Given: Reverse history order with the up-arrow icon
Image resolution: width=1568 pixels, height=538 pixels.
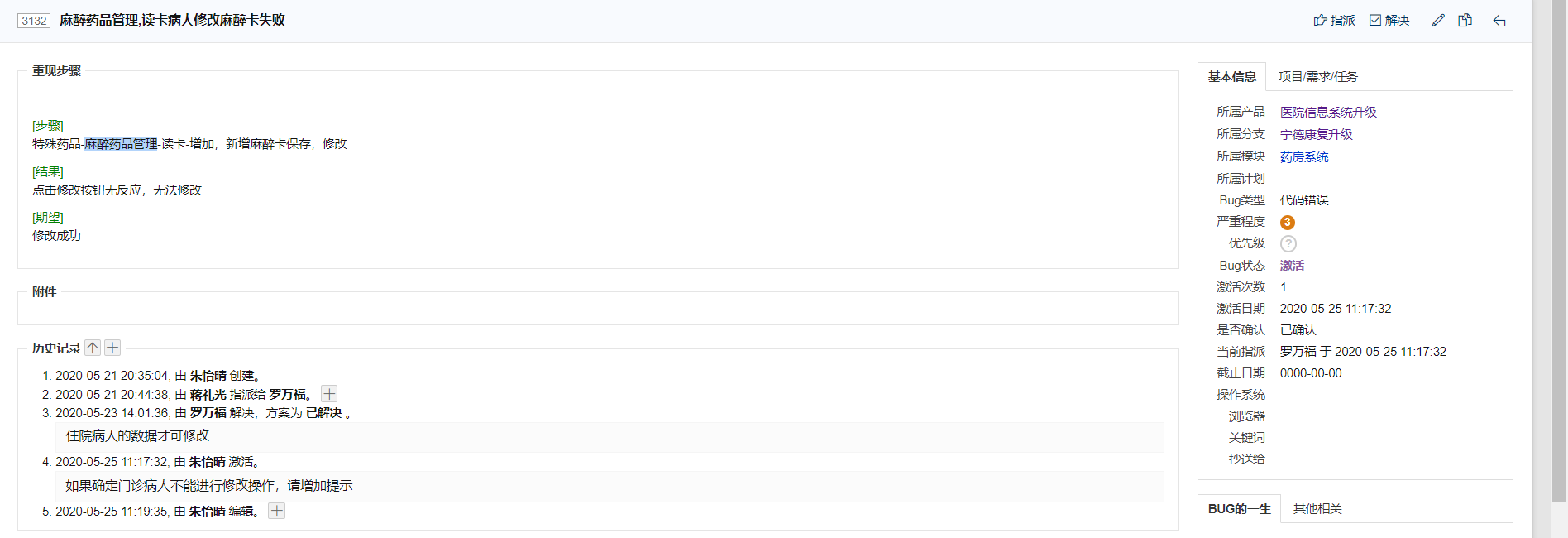Looking at the screenshot, I should (93, 348).
